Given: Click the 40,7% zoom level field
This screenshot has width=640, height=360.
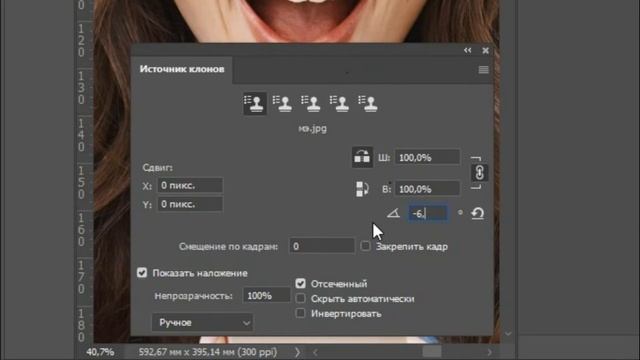Looking at the screenshot, I should [x=100, y=352].
